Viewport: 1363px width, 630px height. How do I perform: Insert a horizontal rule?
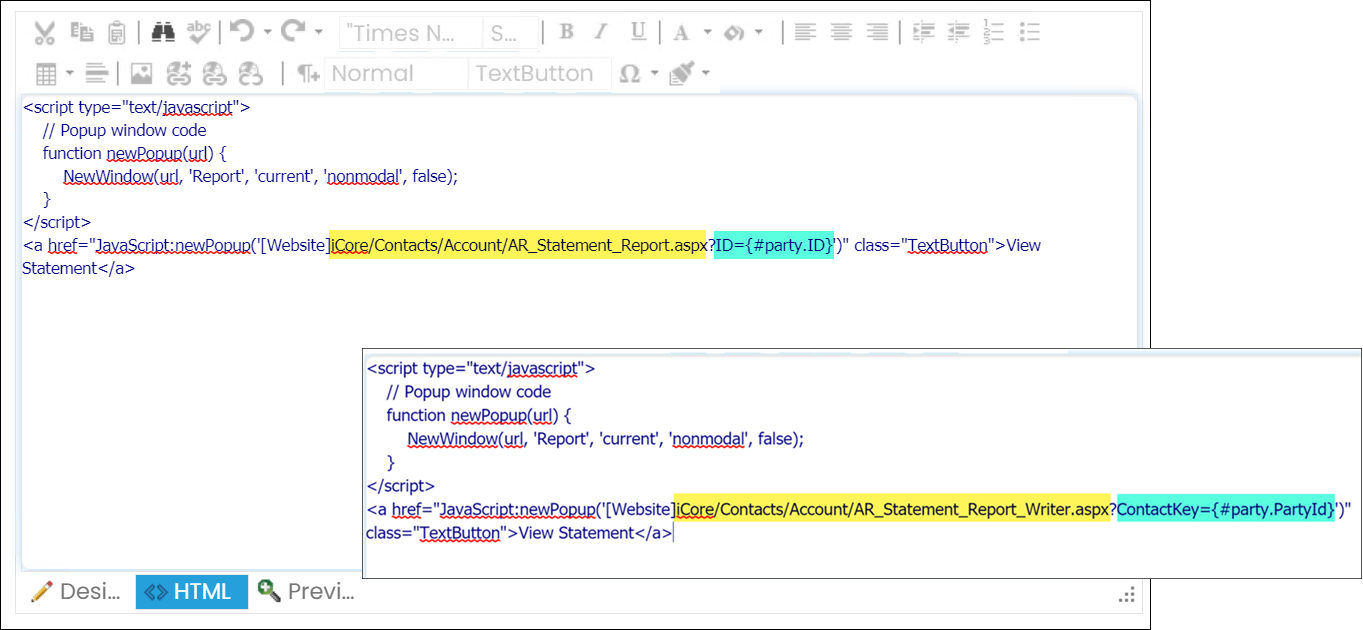97,73
